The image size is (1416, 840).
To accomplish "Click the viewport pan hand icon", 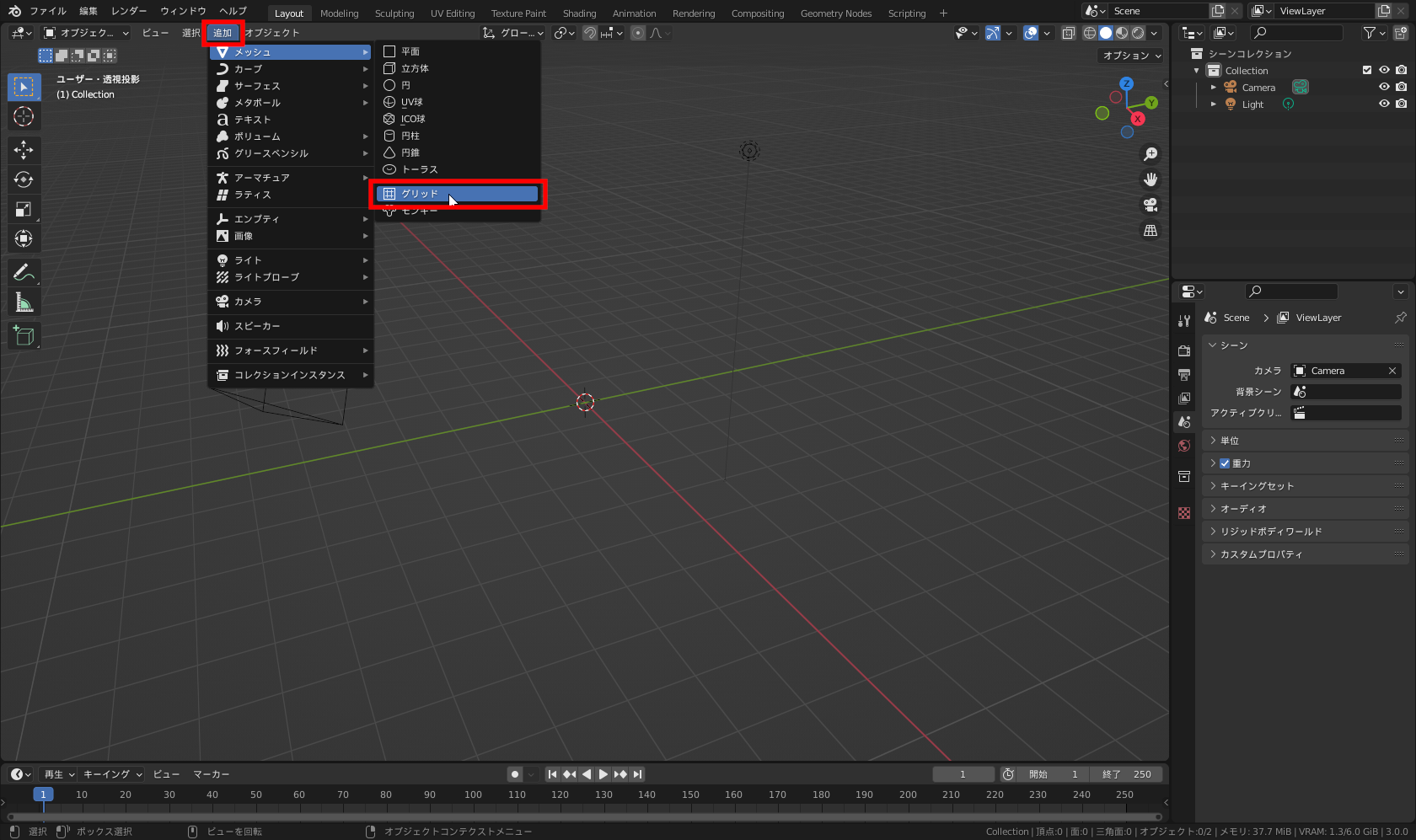I will (1150, 179).
